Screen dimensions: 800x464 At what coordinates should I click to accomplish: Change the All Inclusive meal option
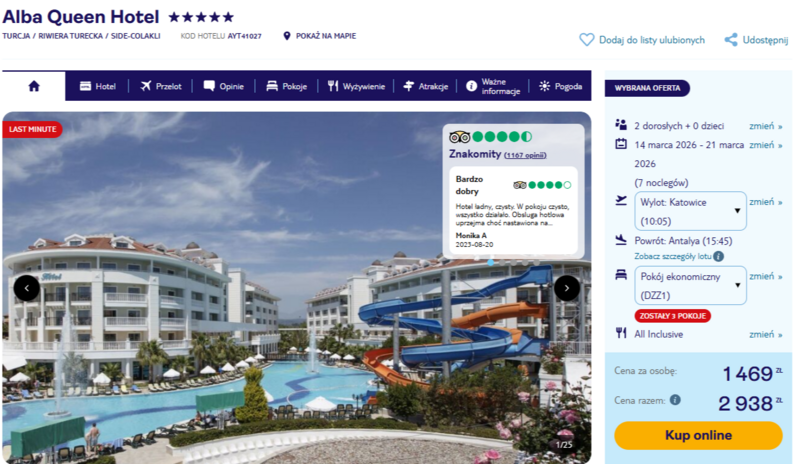pos(765,334)
